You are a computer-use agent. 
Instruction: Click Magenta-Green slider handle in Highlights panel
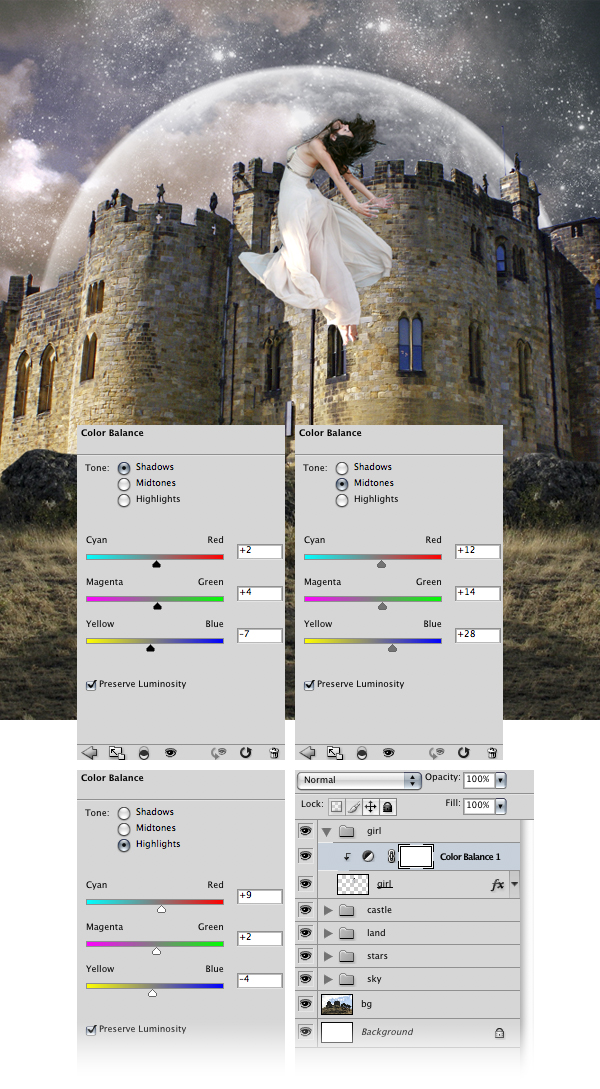click(x=156, y=951)
